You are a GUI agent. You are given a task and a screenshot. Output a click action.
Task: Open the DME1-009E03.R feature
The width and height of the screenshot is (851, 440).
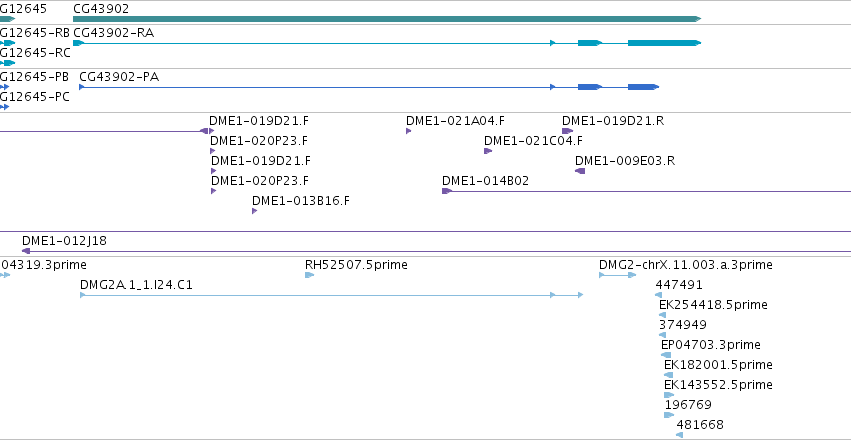(580, 171)
